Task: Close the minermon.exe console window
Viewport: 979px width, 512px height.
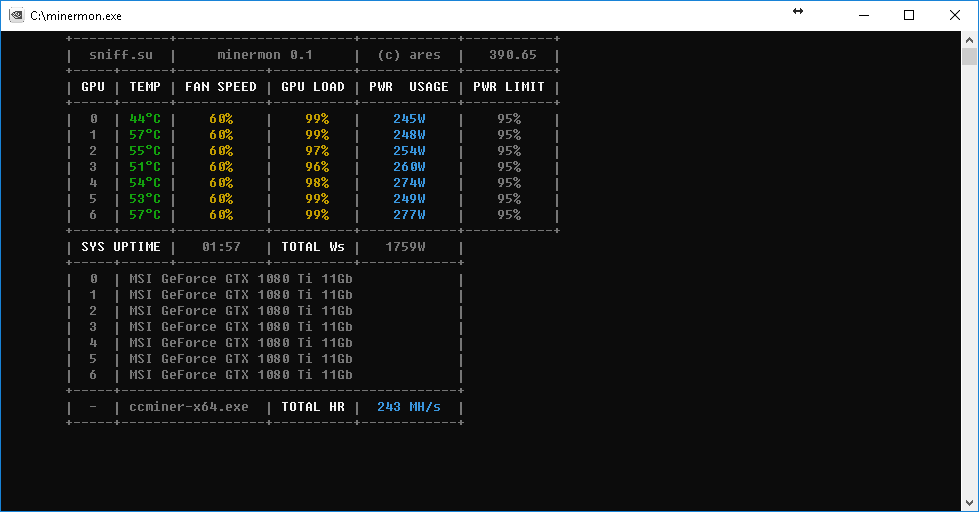Action: coord(955,15)
